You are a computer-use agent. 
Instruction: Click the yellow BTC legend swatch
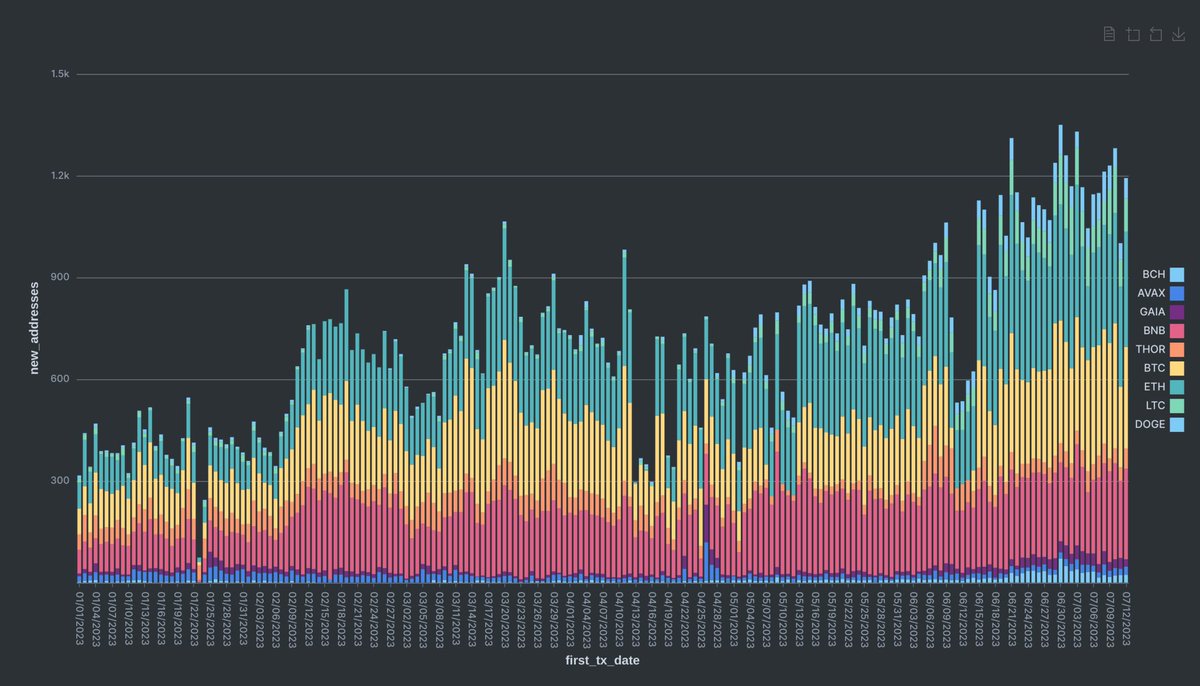pos(1177,369)
